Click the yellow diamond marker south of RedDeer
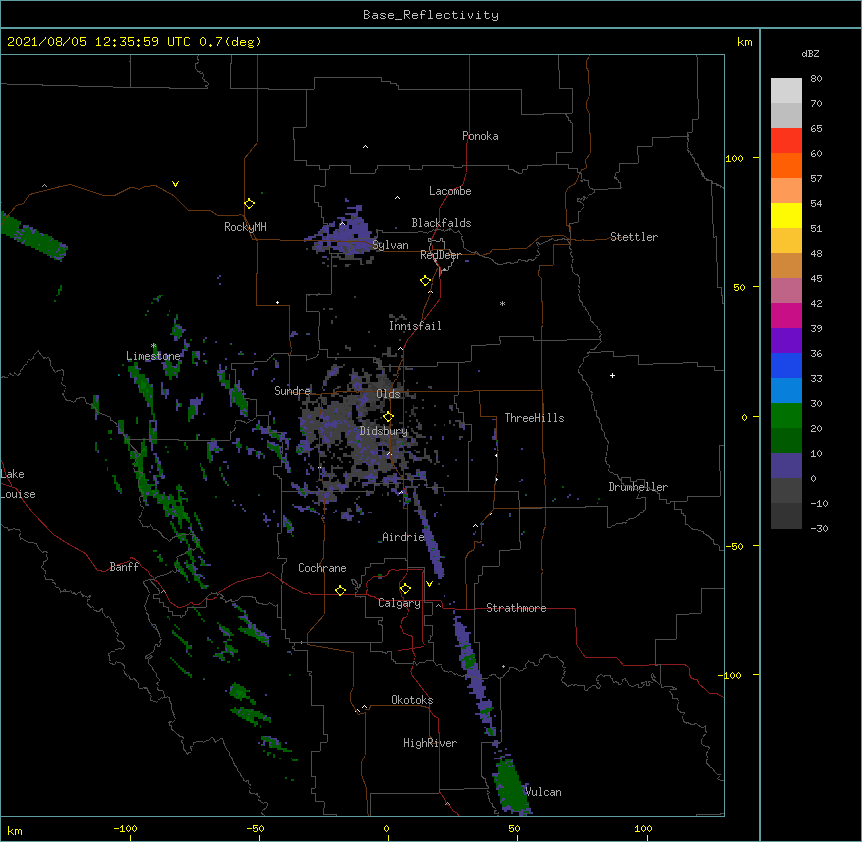The width and height of the screenshot is (862, 842). coord(426,281)
